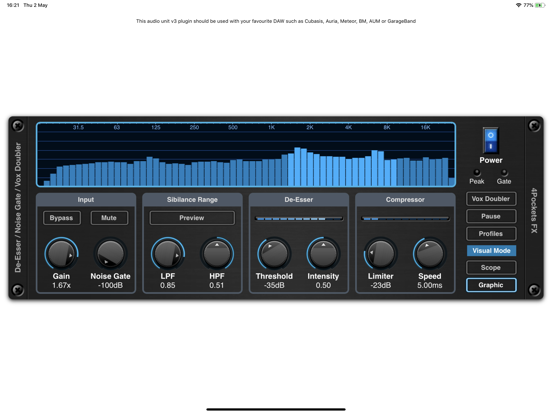Click the 16K frequency label

[x=426, y=127]
